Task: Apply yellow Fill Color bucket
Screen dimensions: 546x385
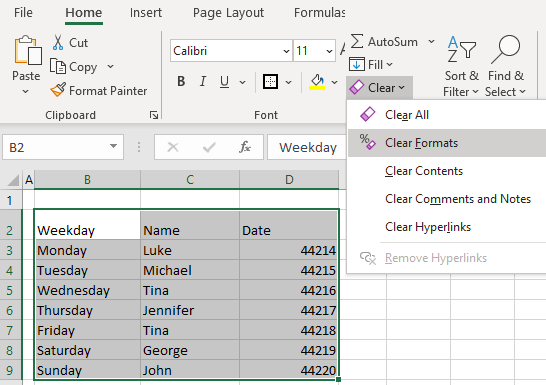Action: tap(317, 82)
